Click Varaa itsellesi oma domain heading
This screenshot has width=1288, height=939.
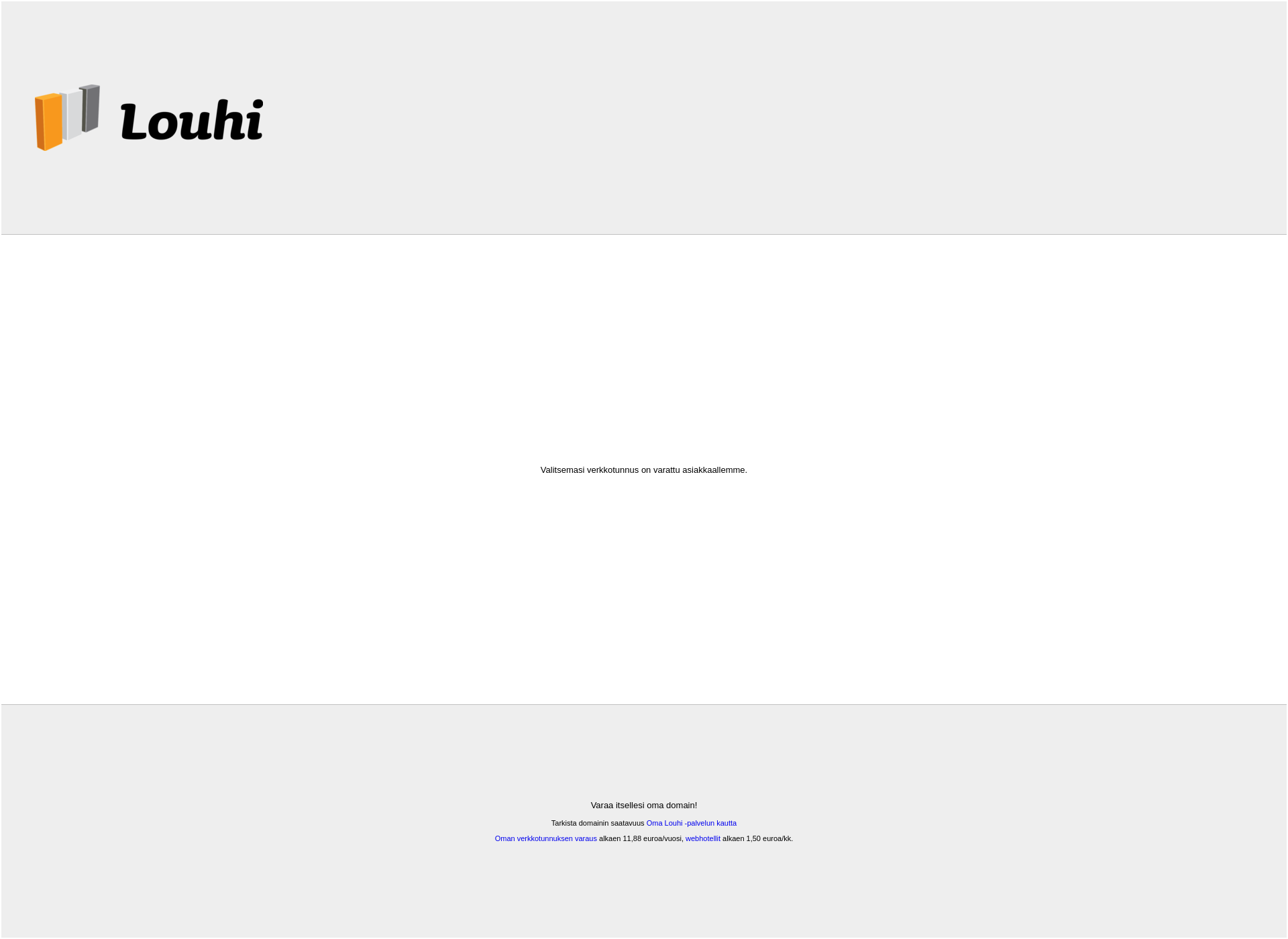click(x=644, y=805)
